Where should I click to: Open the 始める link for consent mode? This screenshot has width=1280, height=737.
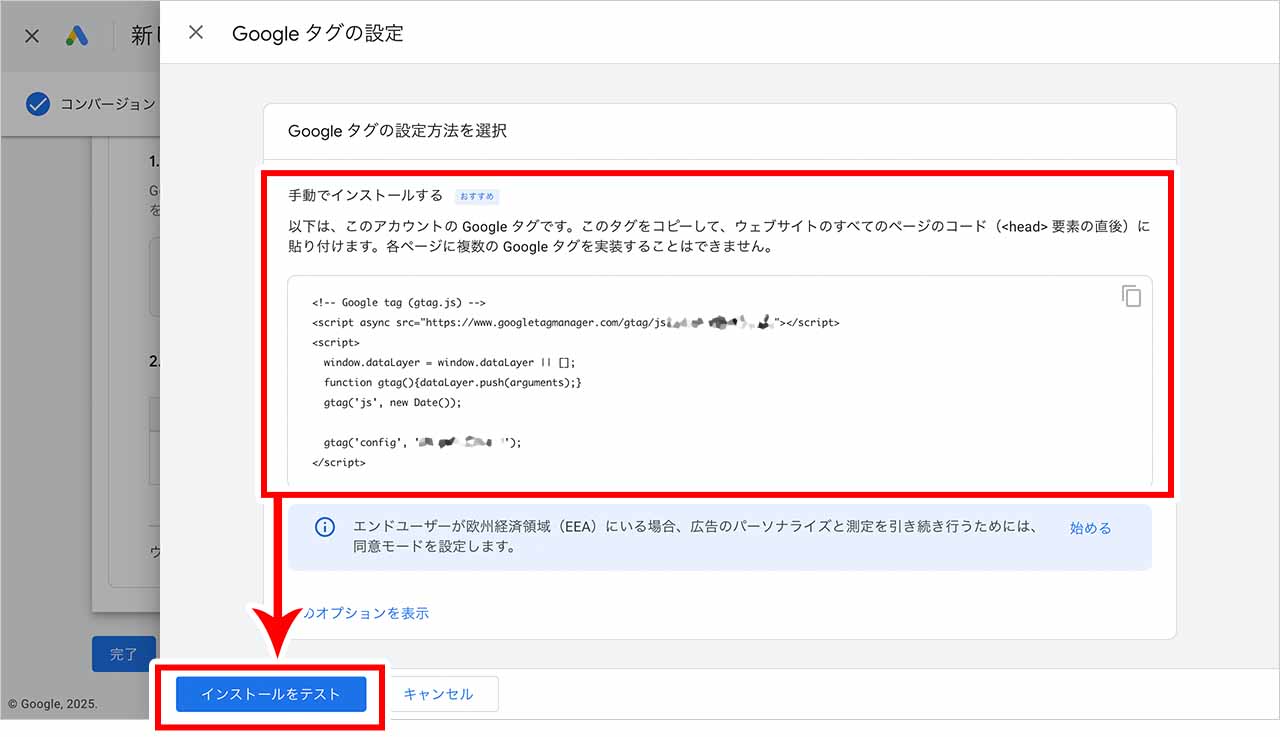(x=1090, y=528)
